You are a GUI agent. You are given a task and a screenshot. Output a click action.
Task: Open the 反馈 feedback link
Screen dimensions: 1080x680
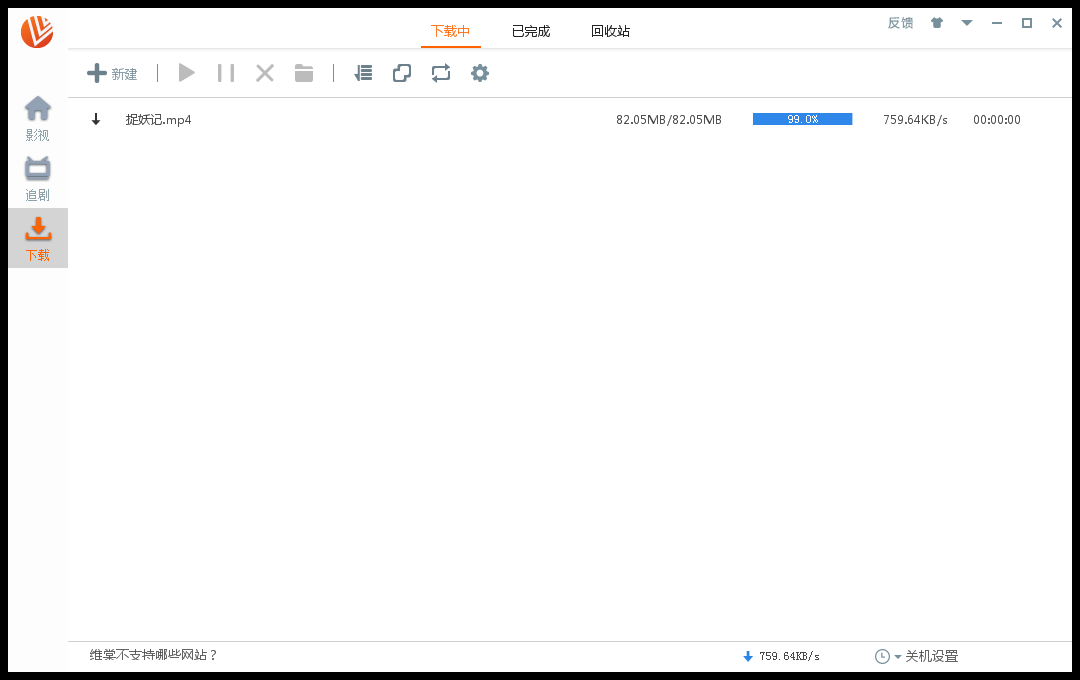[900, 23]
